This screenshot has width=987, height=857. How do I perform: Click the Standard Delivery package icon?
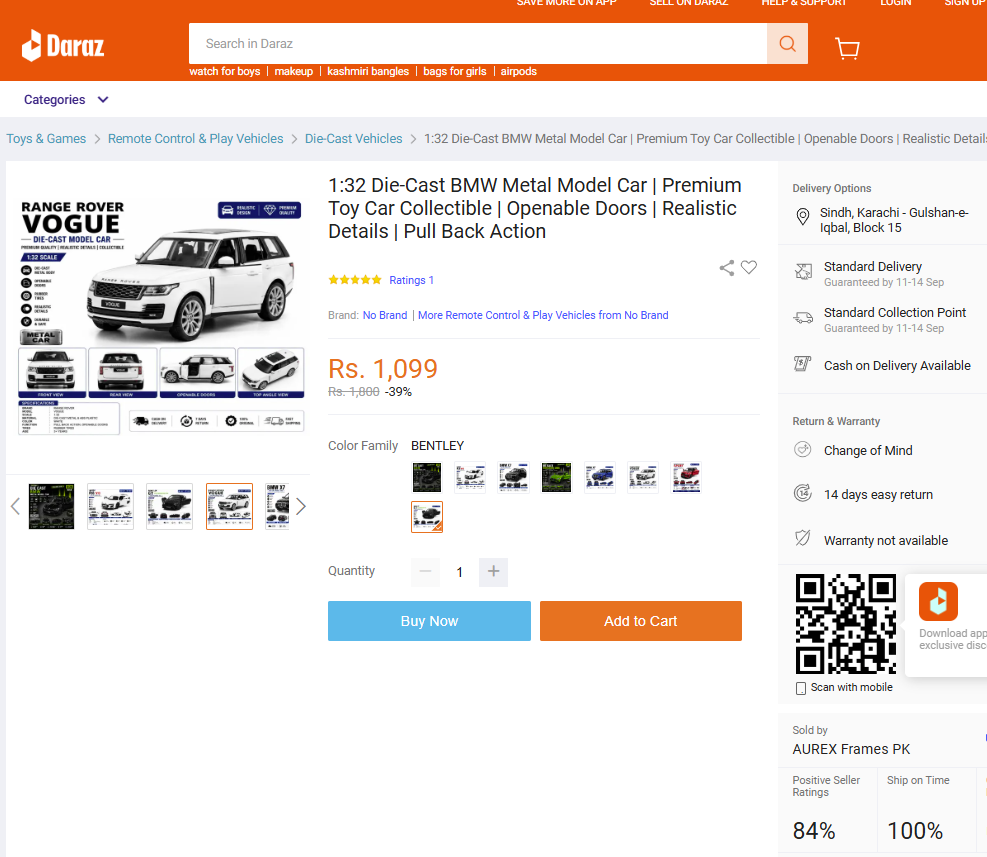(803, 271)
